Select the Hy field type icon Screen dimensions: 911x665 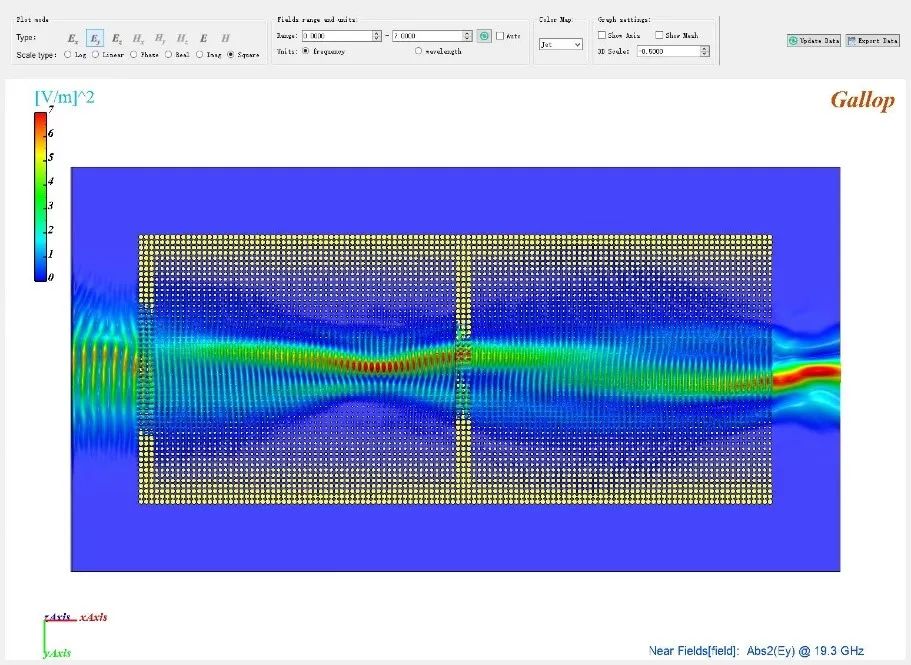click(x=160, y=38)
